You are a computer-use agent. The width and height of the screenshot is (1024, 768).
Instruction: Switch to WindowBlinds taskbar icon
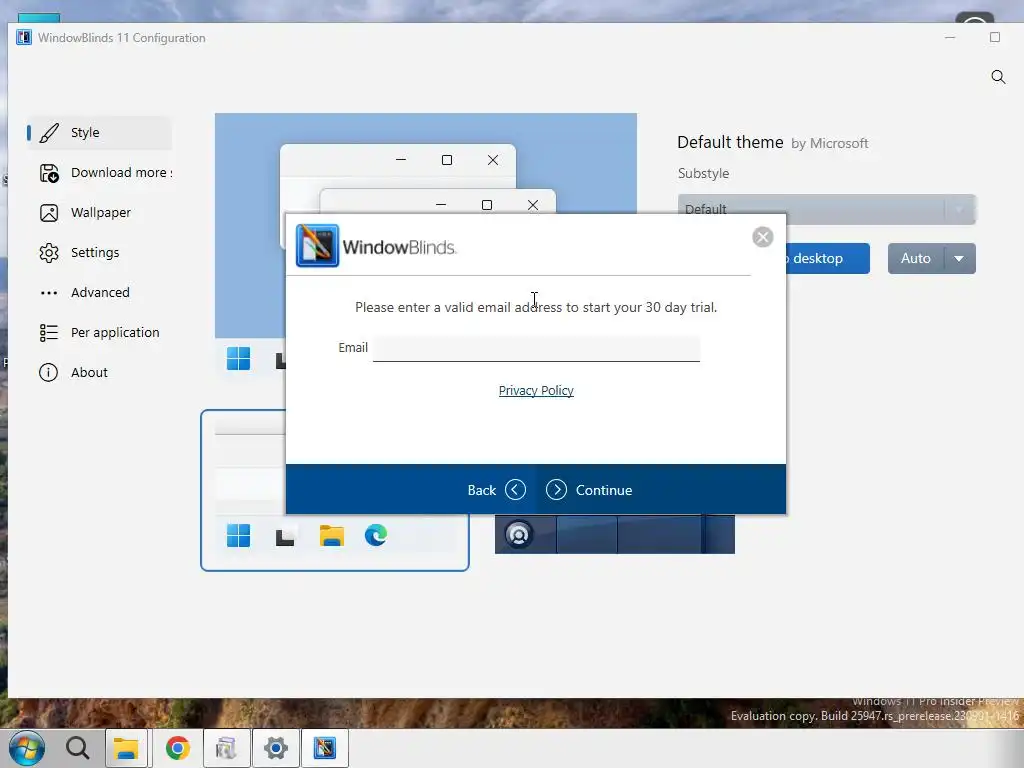[325, 748]
